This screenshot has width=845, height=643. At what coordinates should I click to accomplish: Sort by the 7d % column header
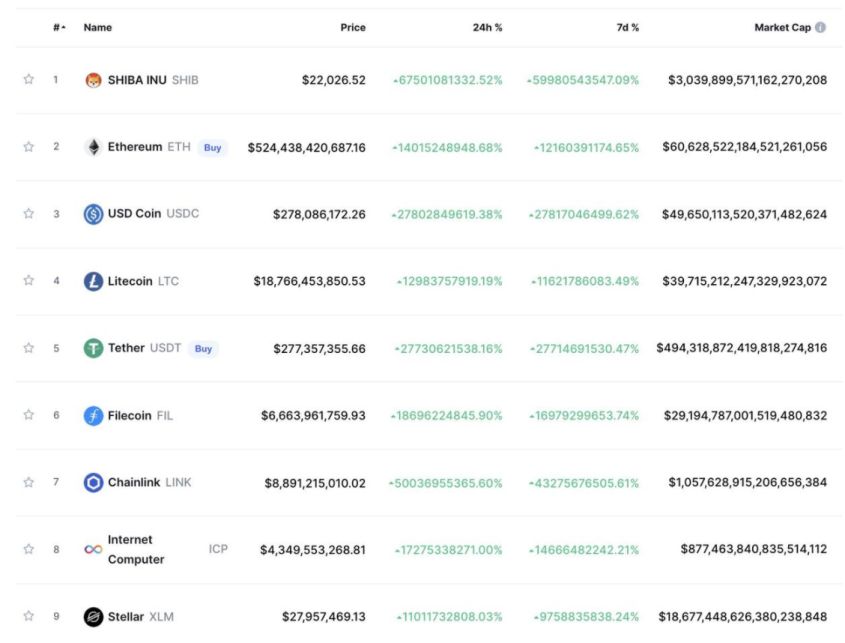point(627,28)
